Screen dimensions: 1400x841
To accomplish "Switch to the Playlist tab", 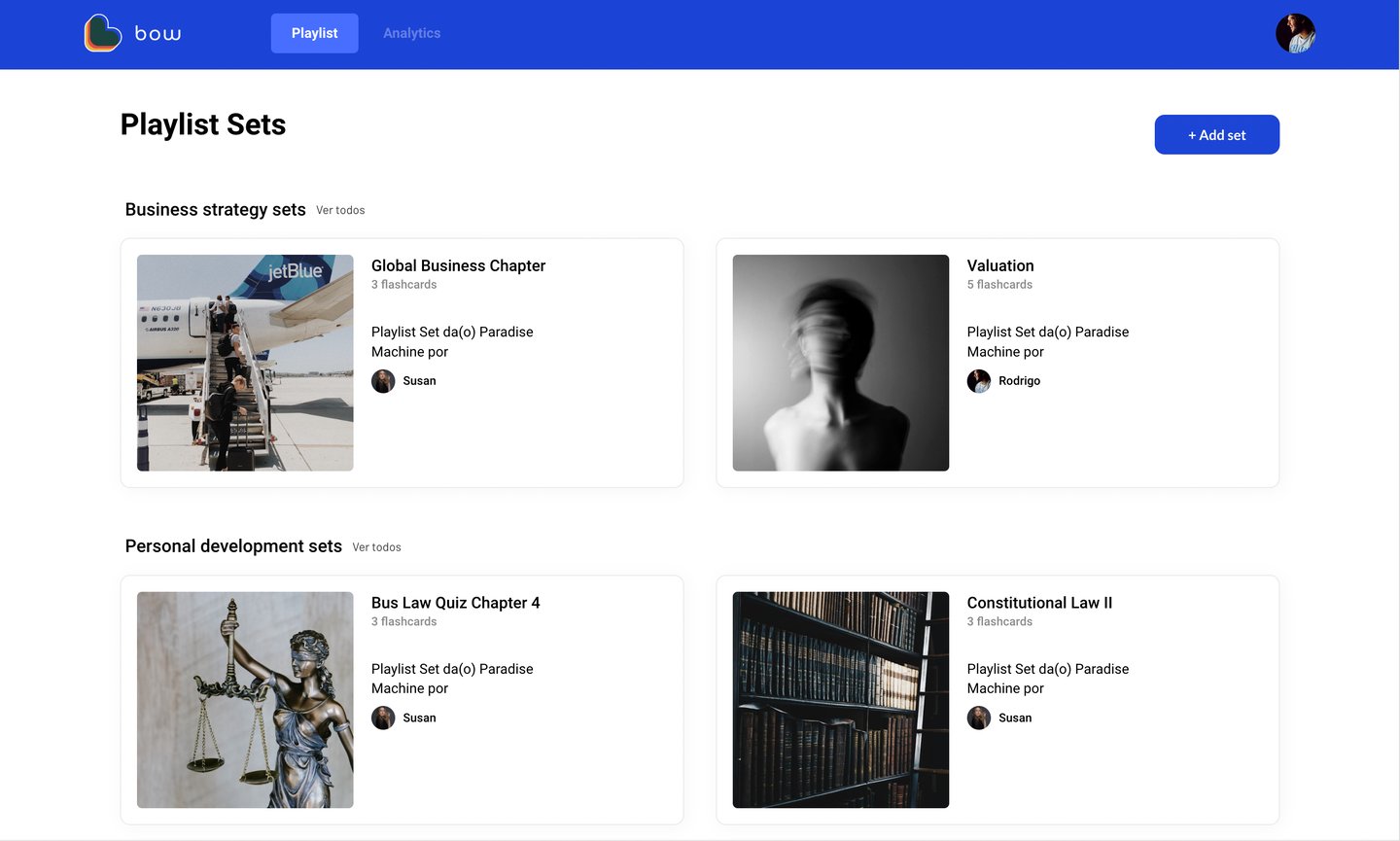I will 314,33.
